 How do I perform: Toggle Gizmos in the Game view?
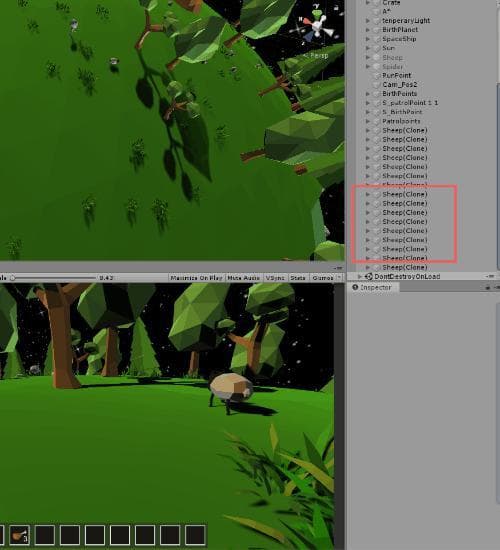322,278
